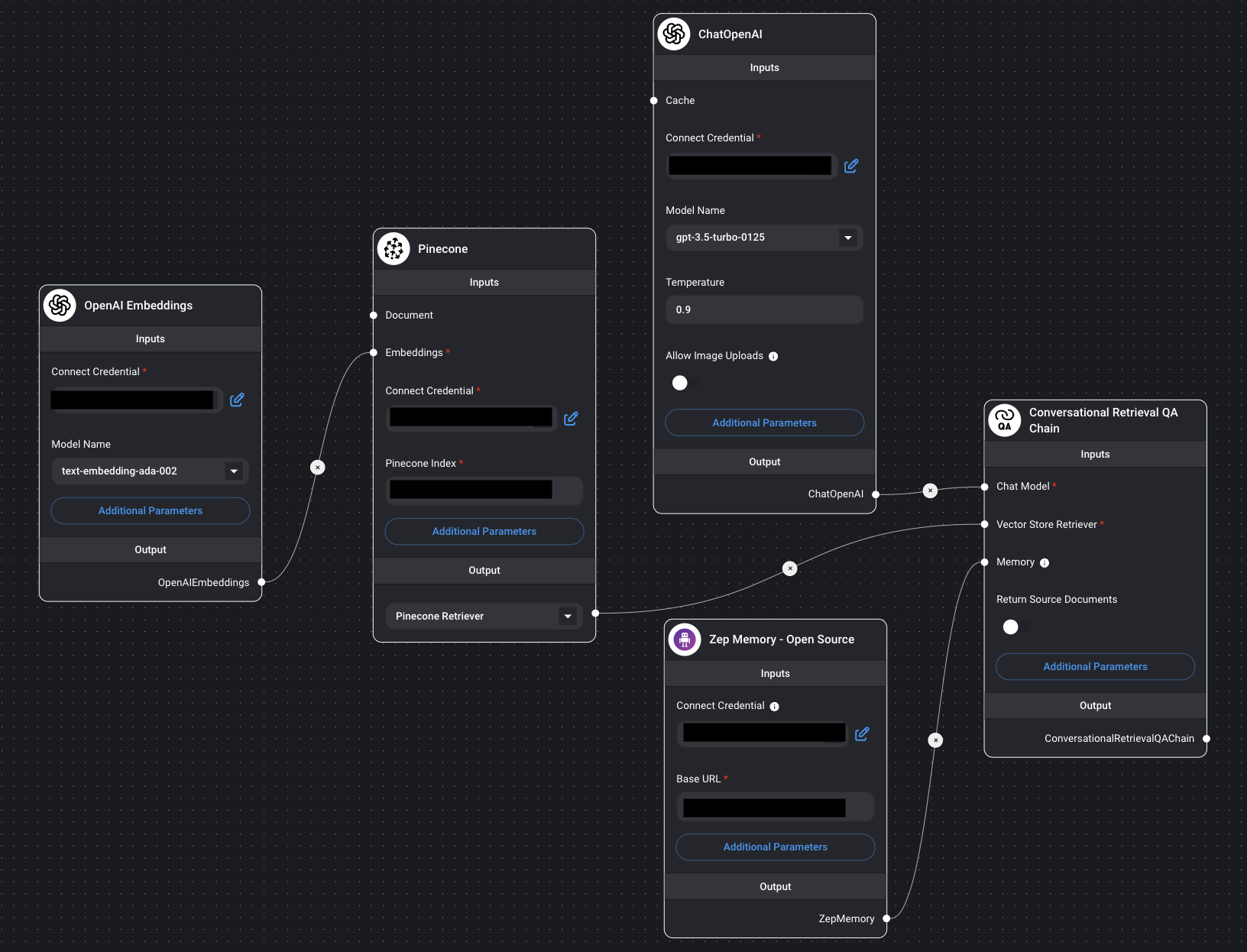Screen dimensions: 1247x952
Task: Turn on Return Source Documents toggle
Action: [x=1011, y=627]
